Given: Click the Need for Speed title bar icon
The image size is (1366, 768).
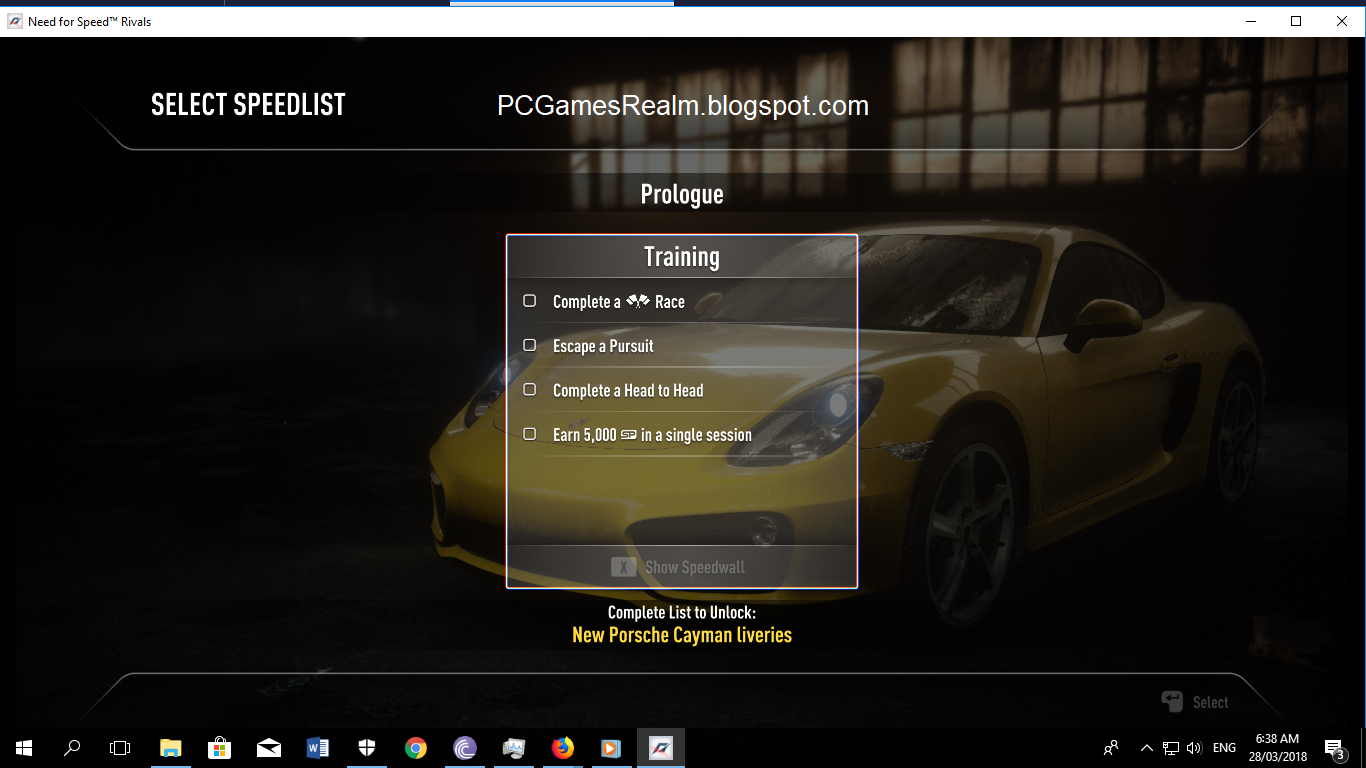Looking at the screenshot, I should click(15, 21).
